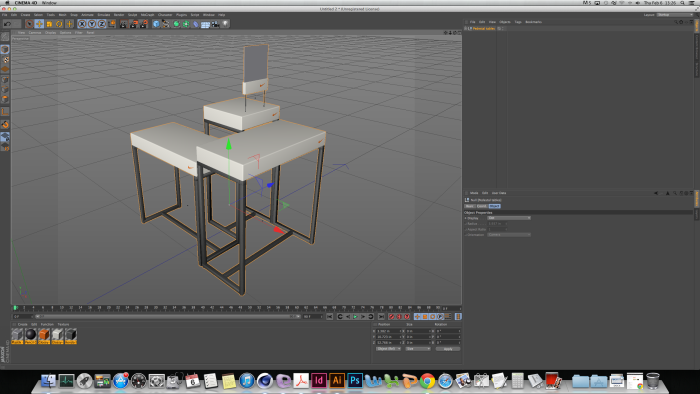
Task: Switch to the Basic attributes tab
Action: point(470,206)
